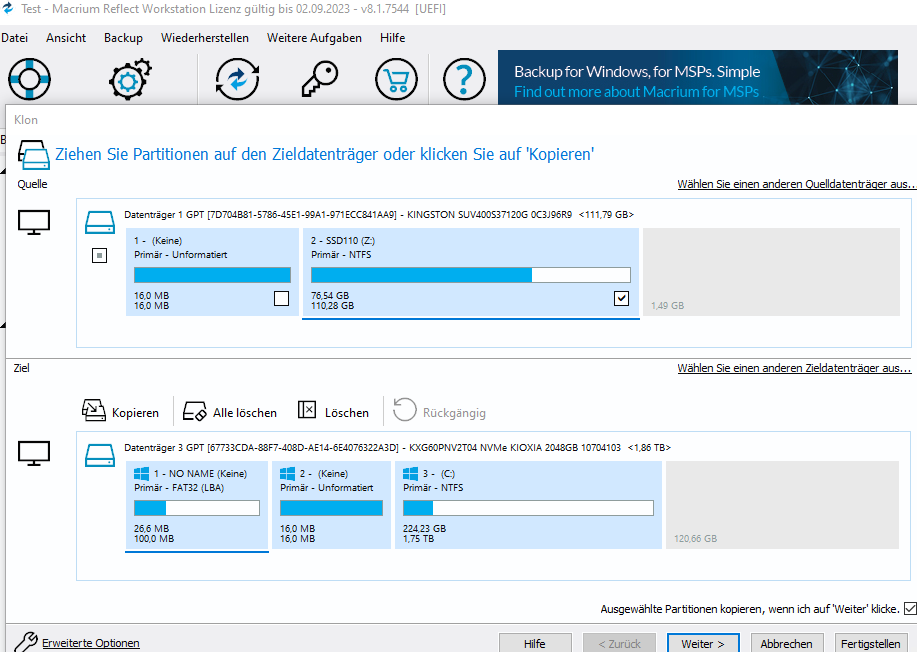This screenshot has height=652, width=917.
Task: Open the Ansicht menu
Action: click(x=66, y=38)
